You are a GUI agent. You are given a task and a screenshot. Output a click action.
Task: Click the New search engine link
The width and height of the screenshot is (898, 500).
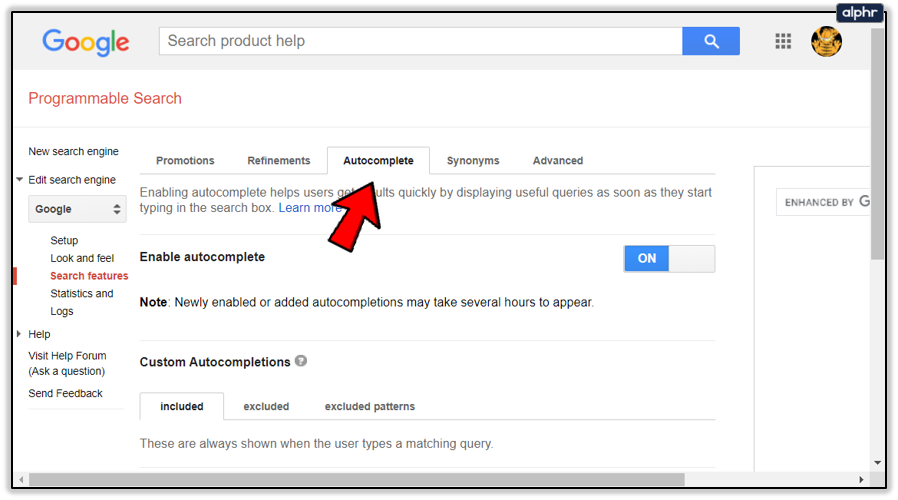(x=73, y=151)
